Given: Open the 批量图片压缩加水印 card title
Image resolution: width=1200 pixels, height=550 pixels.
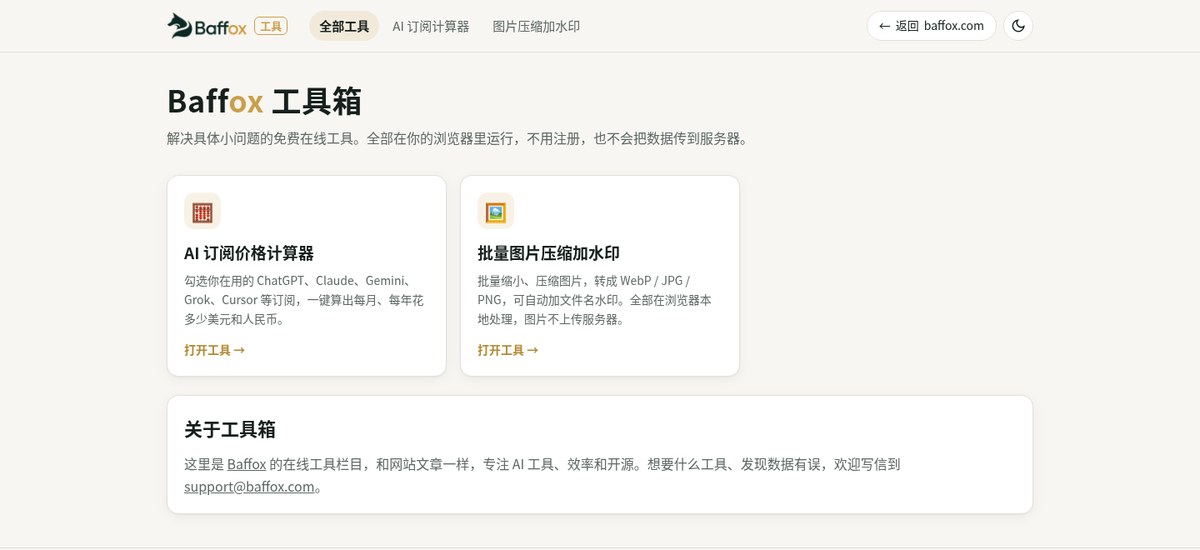Looking at the screenshot, I should 548,253.
